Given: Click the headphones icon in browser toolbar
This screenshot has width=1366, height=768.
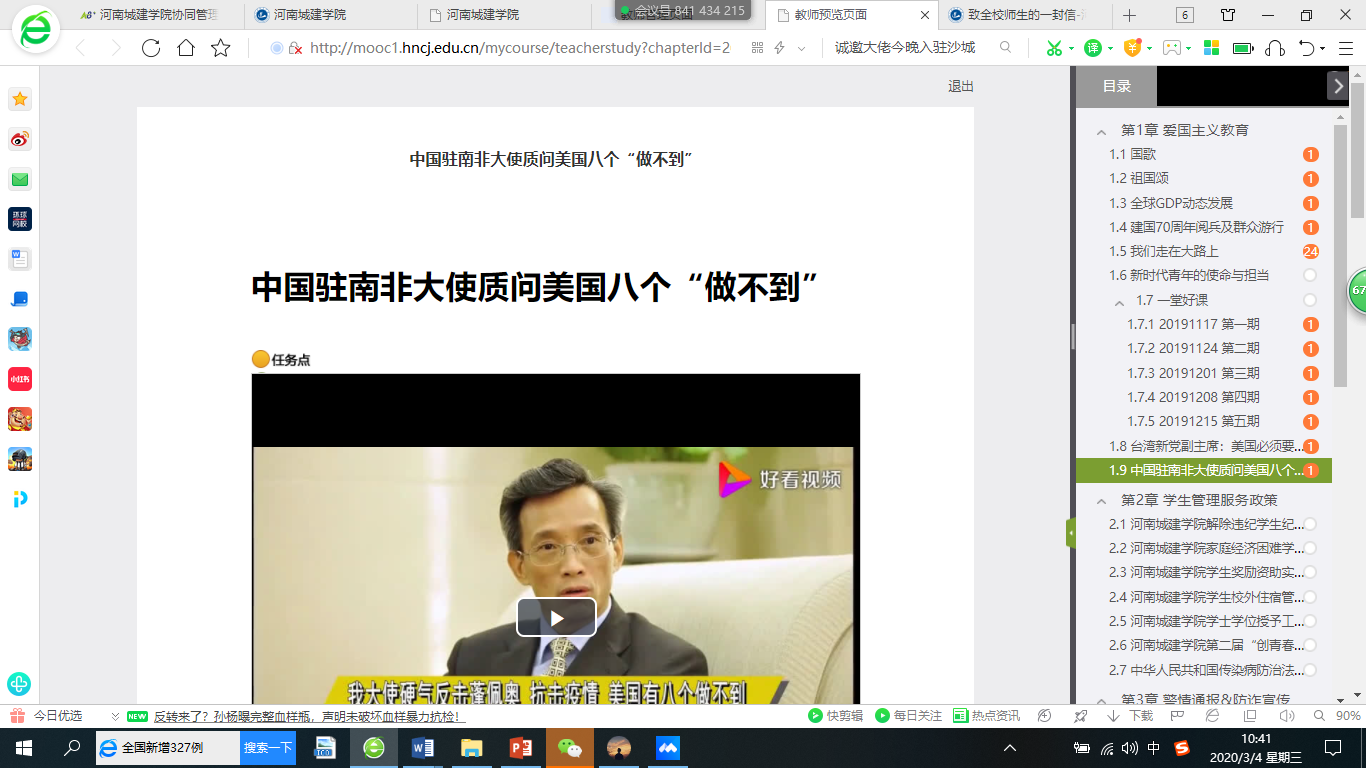Looking at the screenshot, I should point(1274,48).
